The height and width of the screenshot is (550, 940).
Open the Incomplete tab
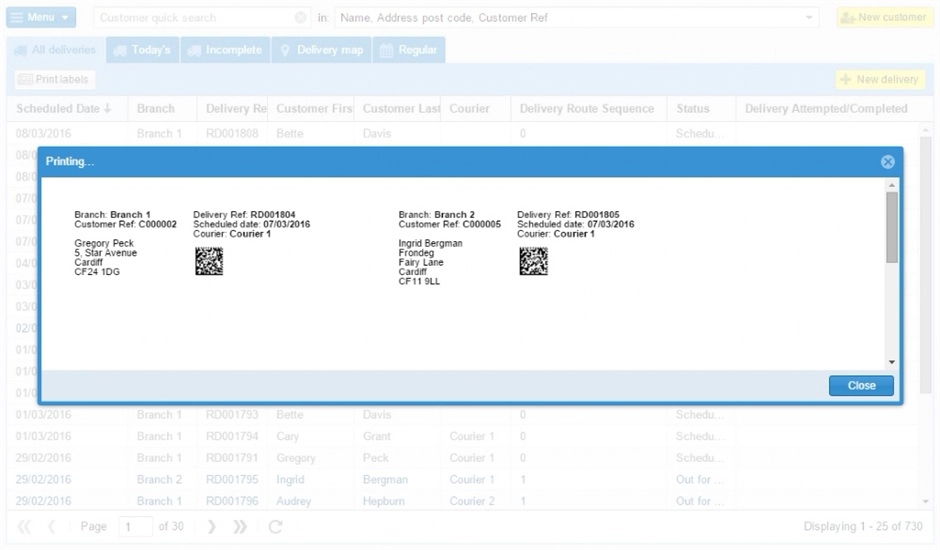click(225, 50)
